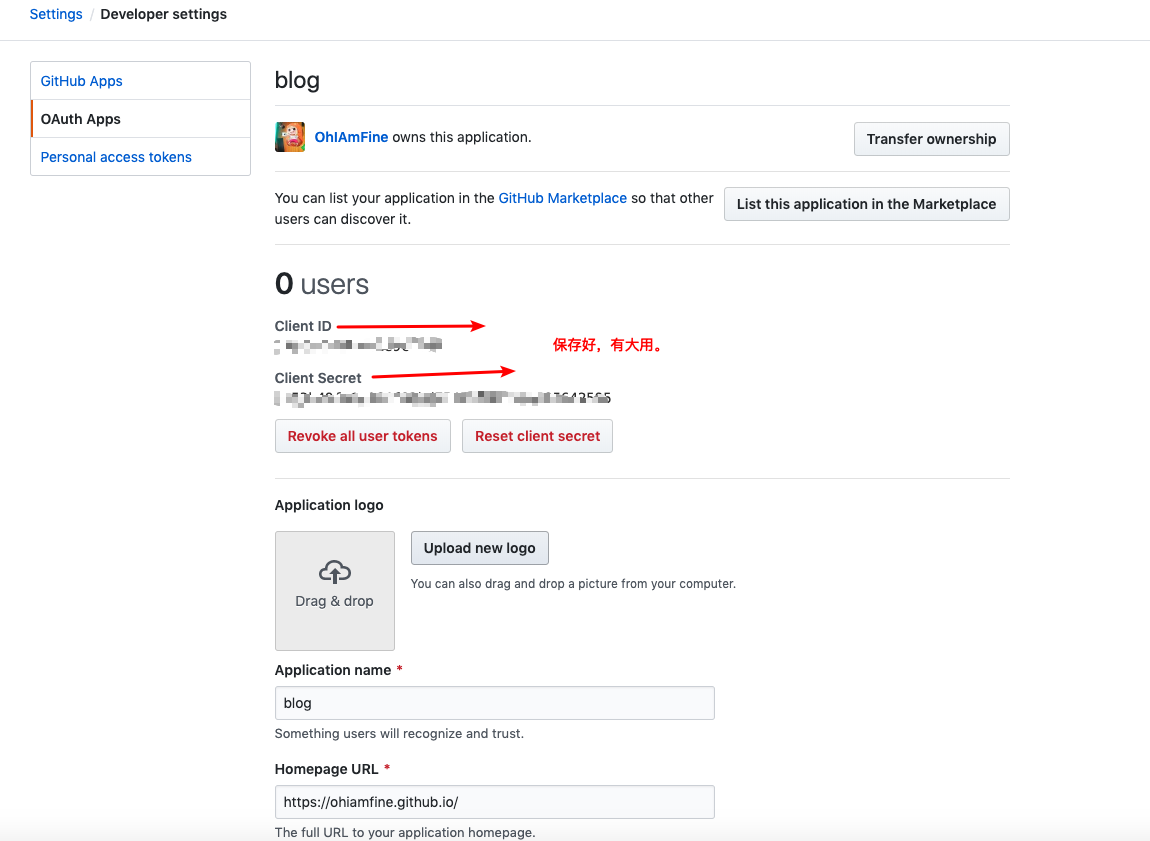Click 'Something users will recognize and trust.' text
The image size is (1150, 841).
[x=399, y=733]
